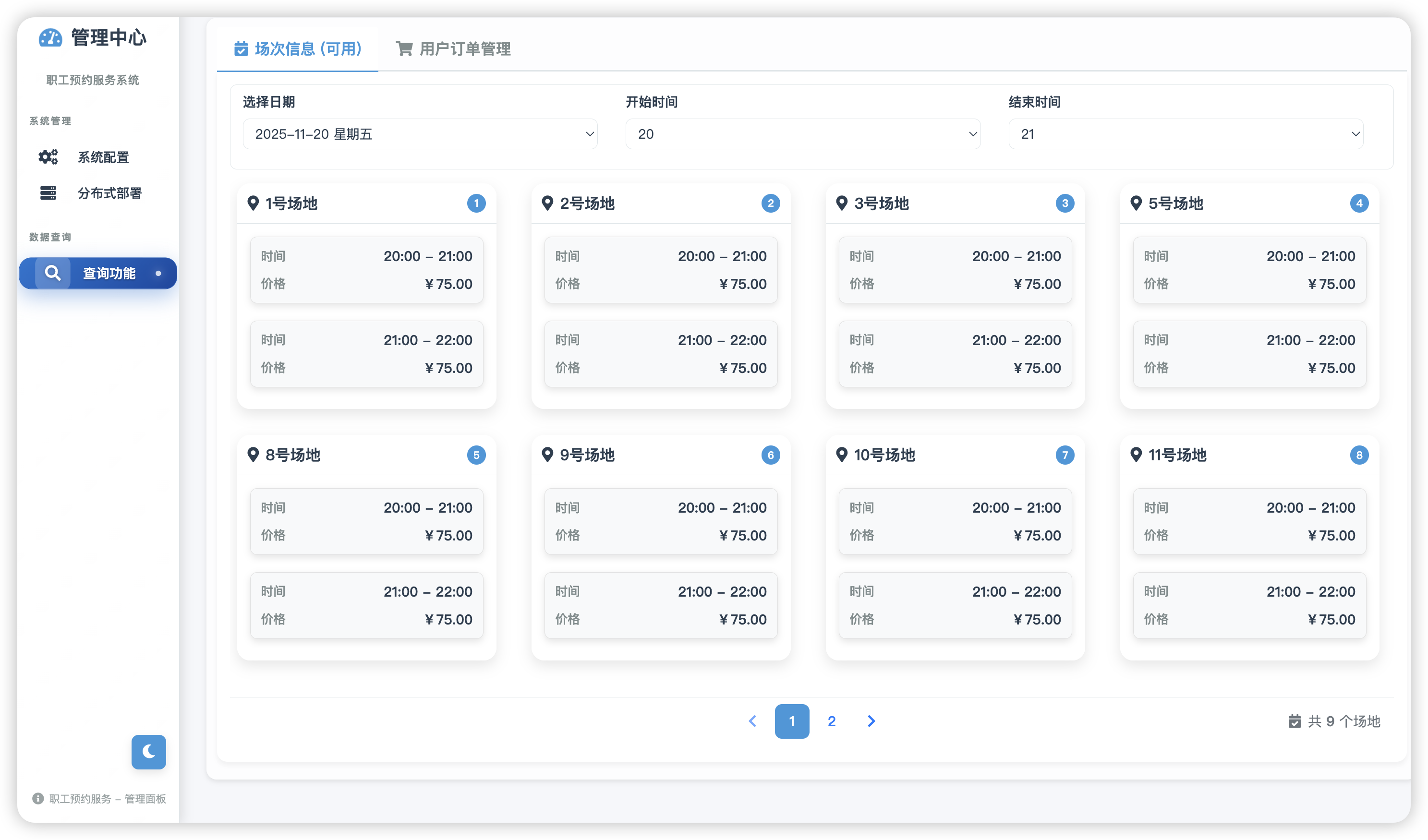Click the info icon in sidebar footer
Viewport: 1428px width, 840px height.
(x=38, y=799)
